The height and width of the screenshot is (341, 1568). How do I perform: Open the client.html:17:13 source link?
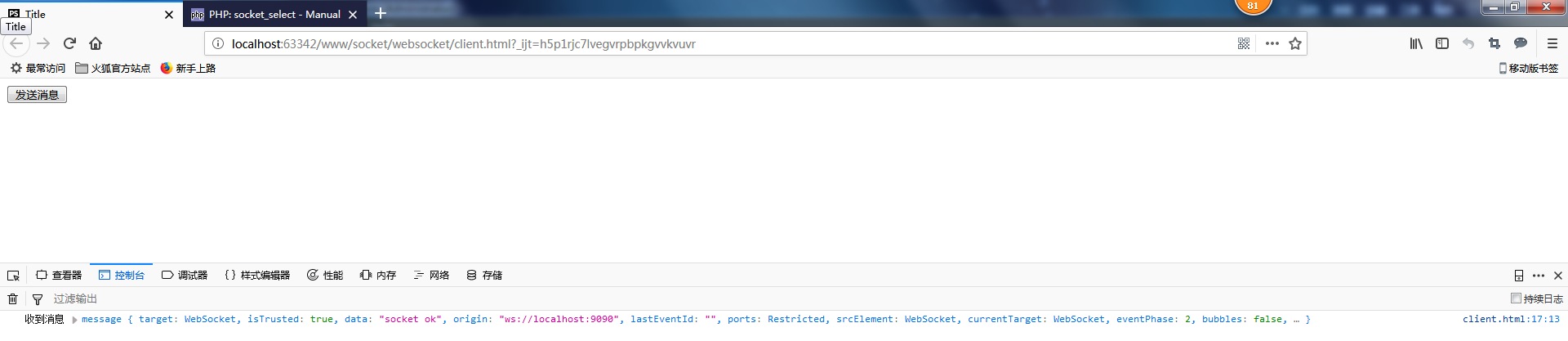coord(1511,320)
